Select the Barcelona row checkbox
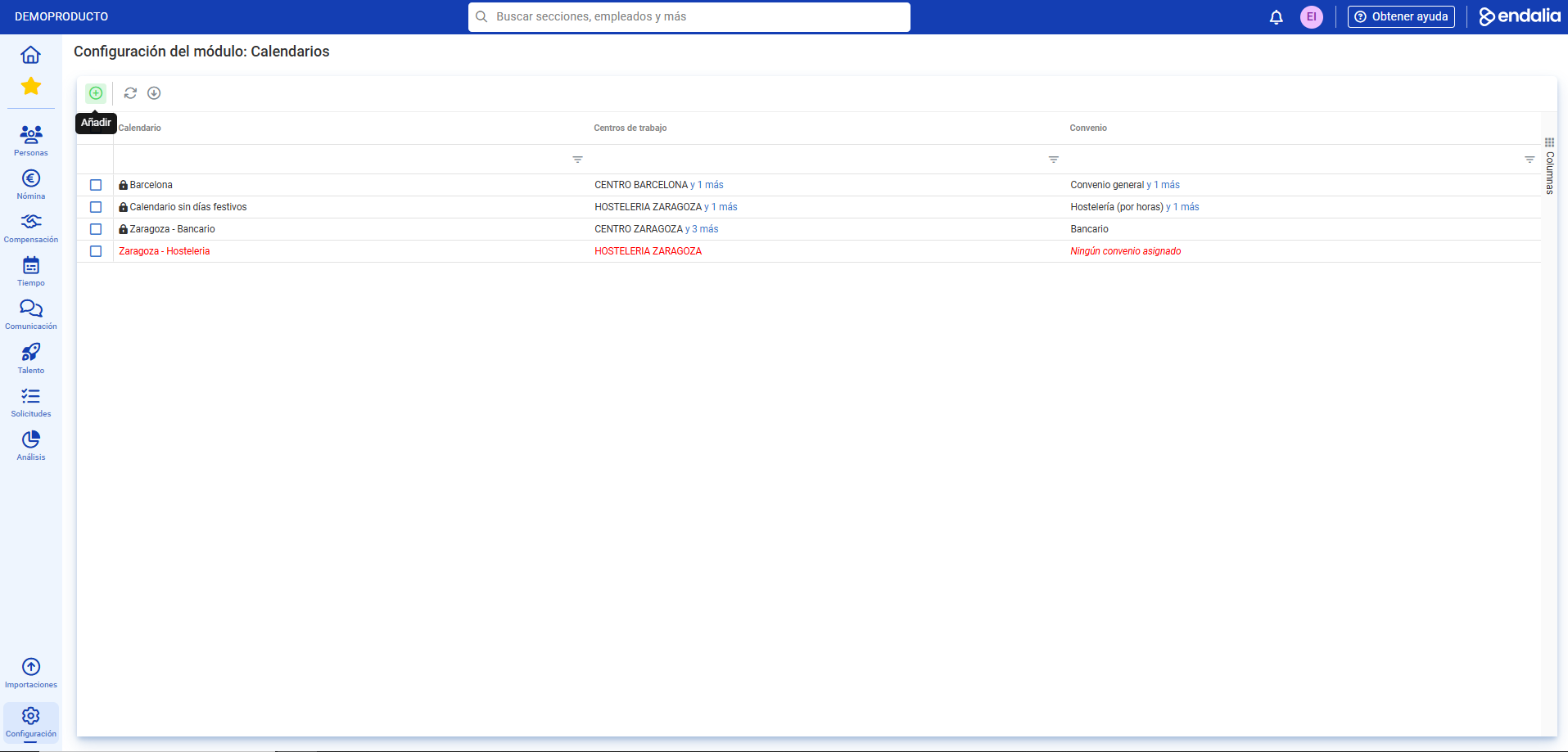This screenshot has height=752, width=1568. pos(96,185)
